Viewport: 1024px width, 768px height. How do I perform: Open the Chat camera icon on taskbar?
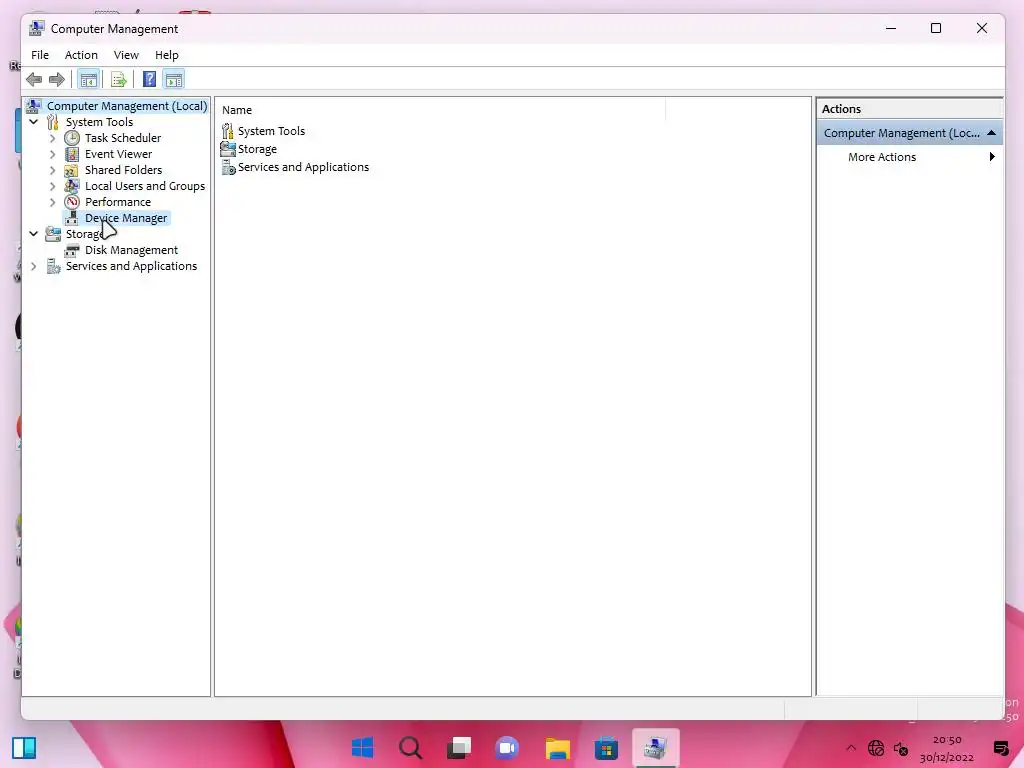coord(507,748)
